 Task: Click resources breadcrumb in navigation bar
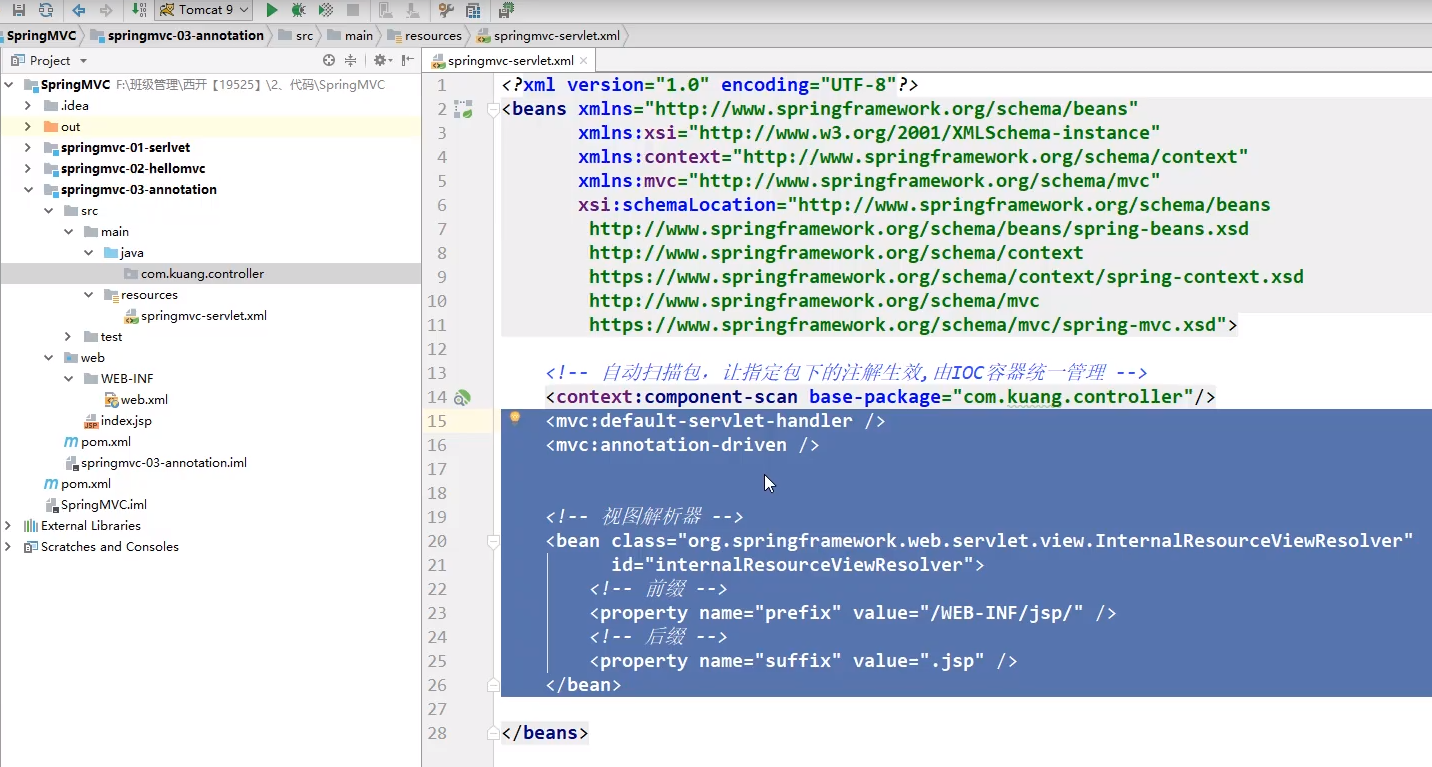click(425, 35)
